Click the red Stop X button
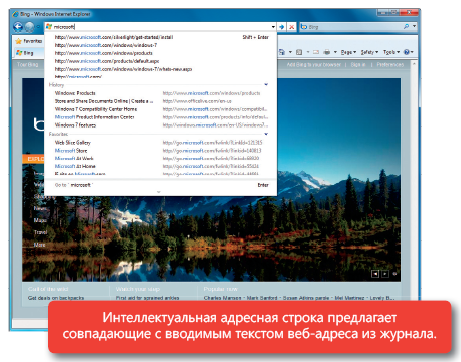This screenshot has width=461, height=362. tap(291, 27)
